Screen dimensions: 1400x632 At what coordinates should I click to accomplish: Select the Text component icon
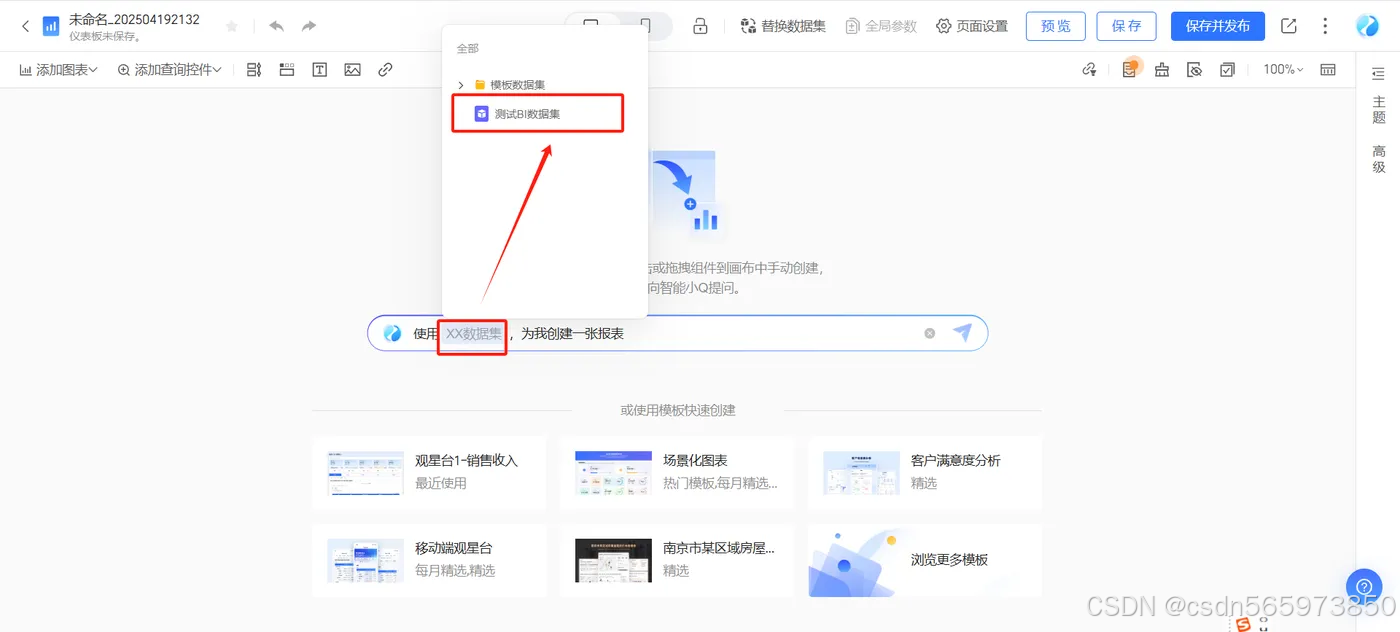[x=320, y=69]
